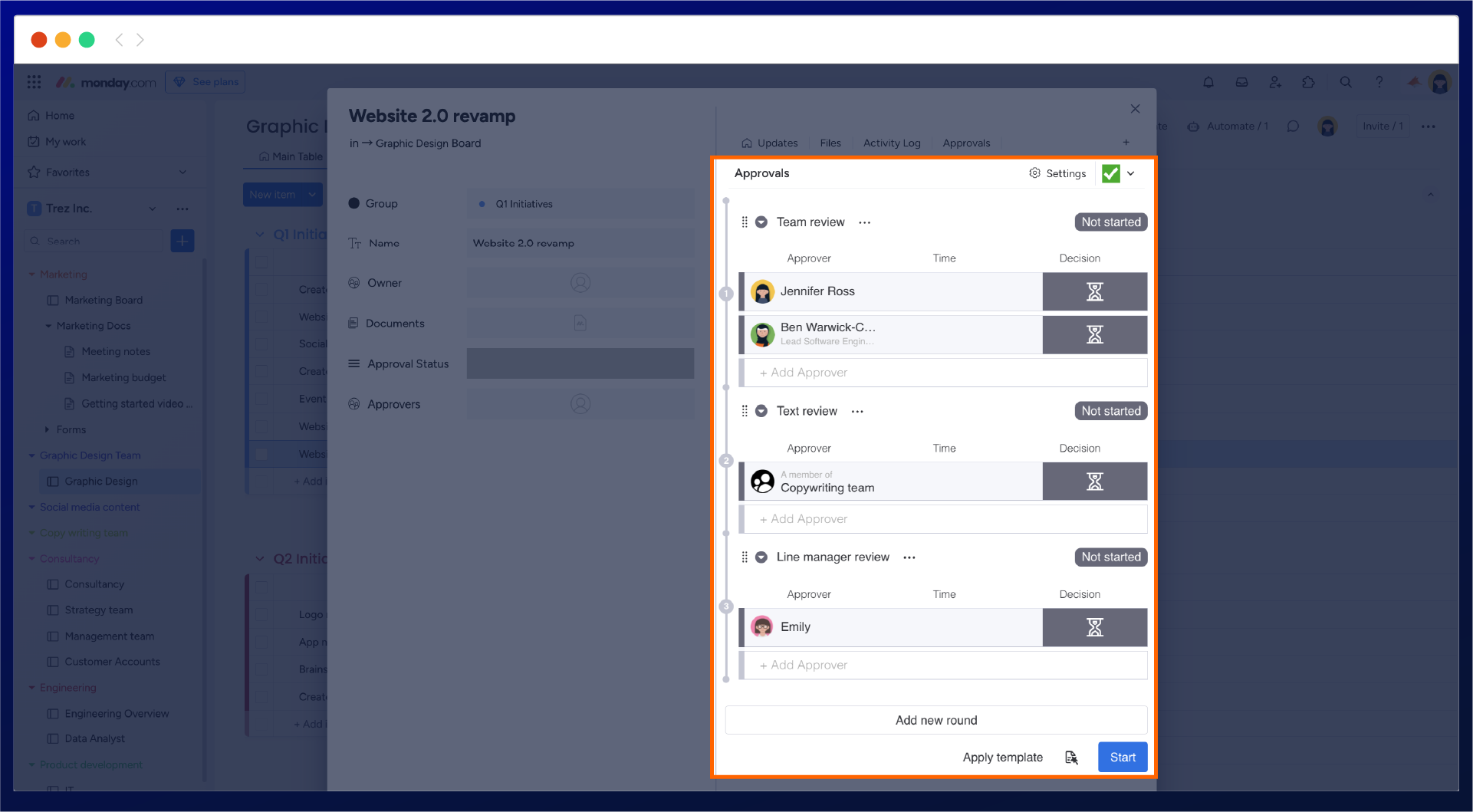The height and width of the screenshot is (812, 1473).
Task: Open Team review three-dot menu
Action: click(x=865, y=222)
